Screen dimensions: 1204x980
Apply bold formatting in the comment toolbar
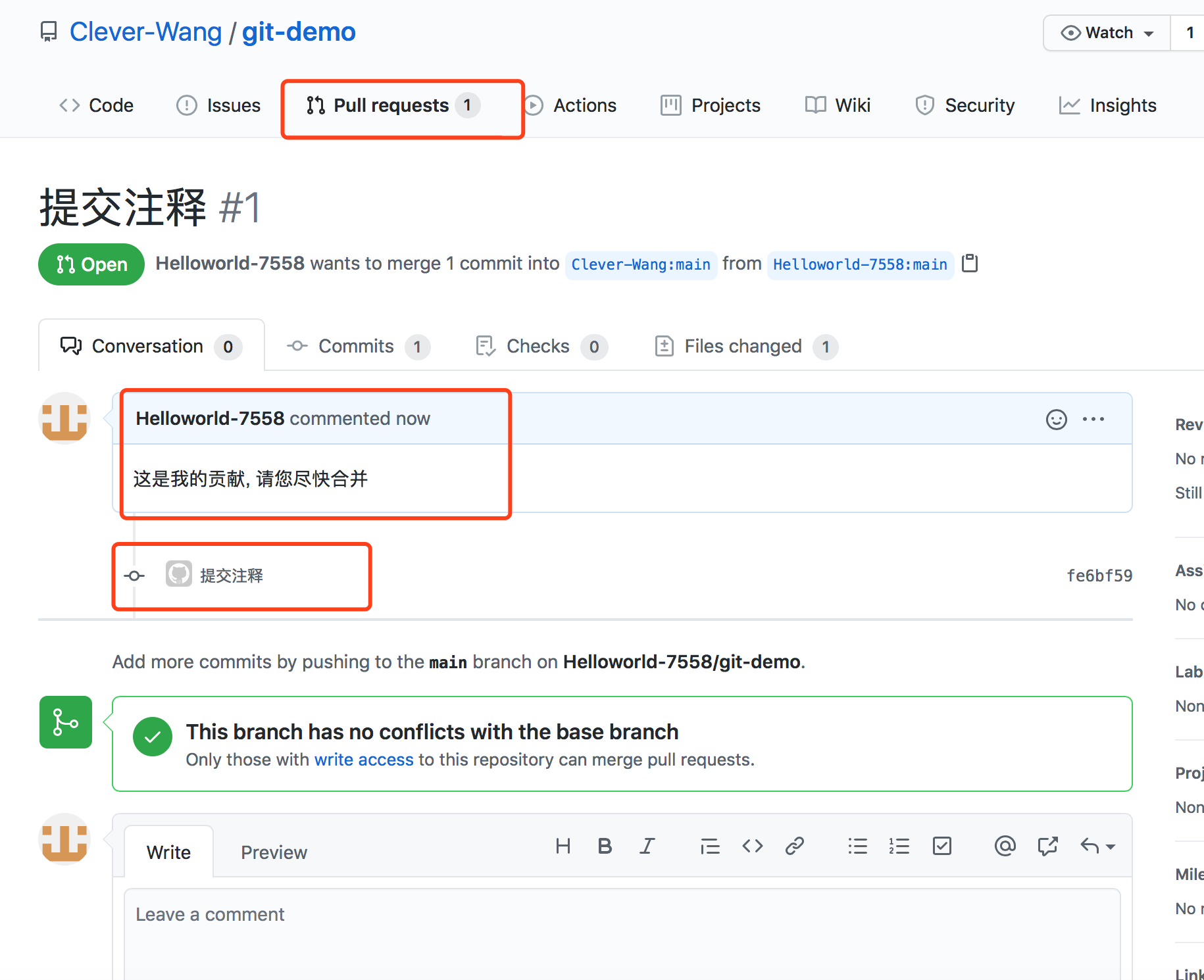(x=605, y=846)
